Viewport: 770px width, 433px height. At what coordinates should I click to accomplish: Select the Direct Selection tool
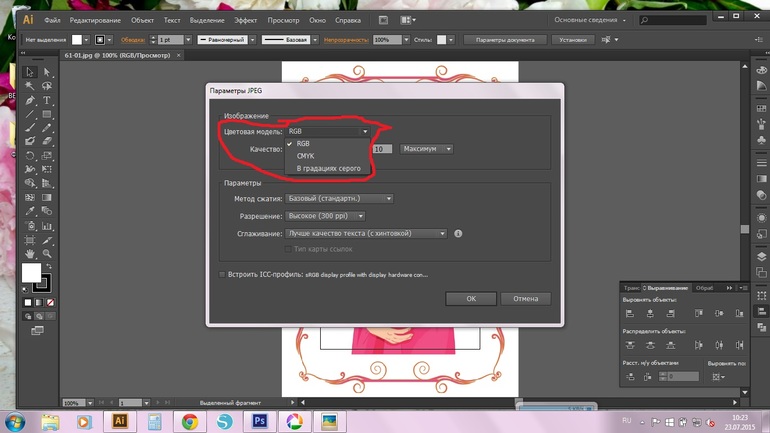click(46, 72)
